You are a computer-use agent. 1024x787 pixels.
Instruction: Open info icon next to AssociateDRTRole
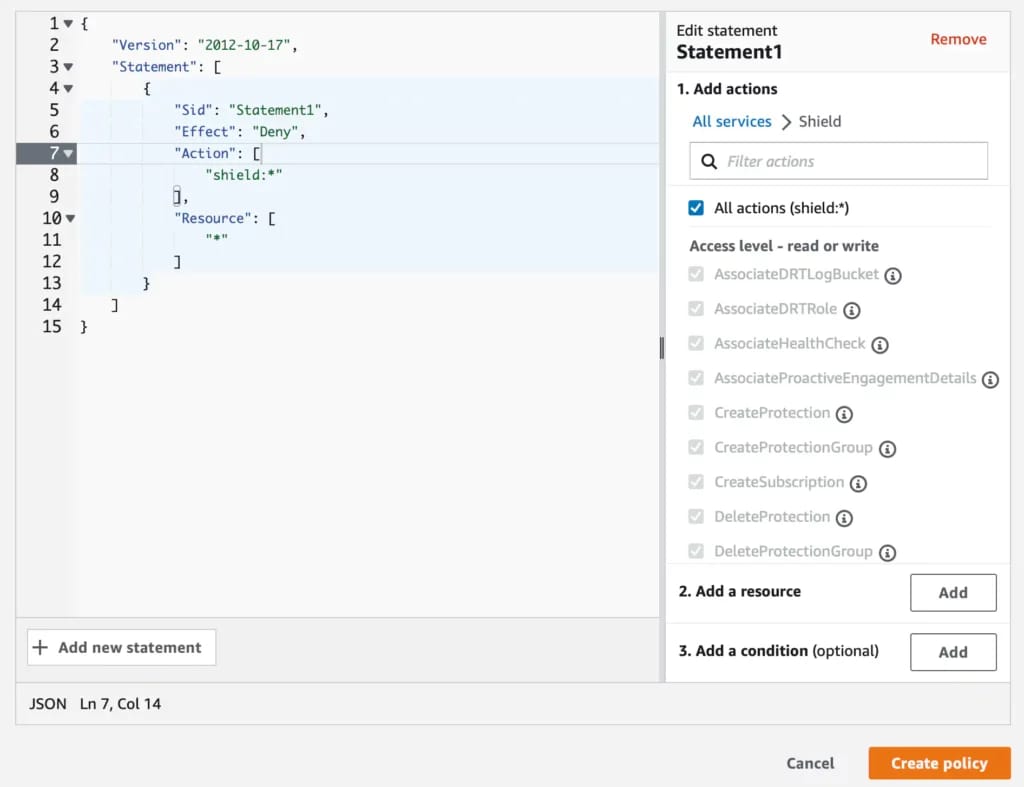852,310
